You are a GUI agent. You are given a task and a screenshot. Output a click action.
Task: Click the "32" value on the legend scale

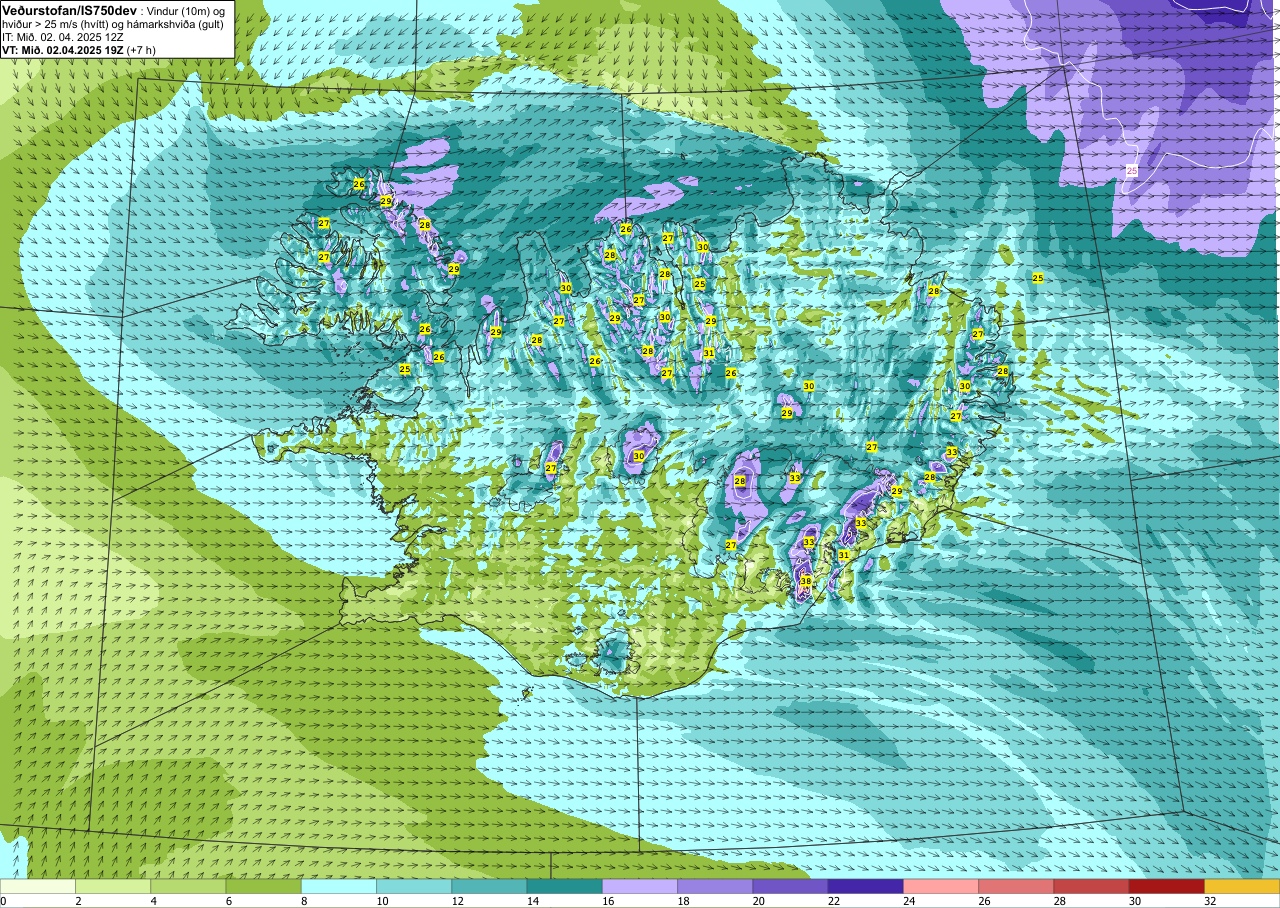pyautogui.click(x=1210, y=901)
